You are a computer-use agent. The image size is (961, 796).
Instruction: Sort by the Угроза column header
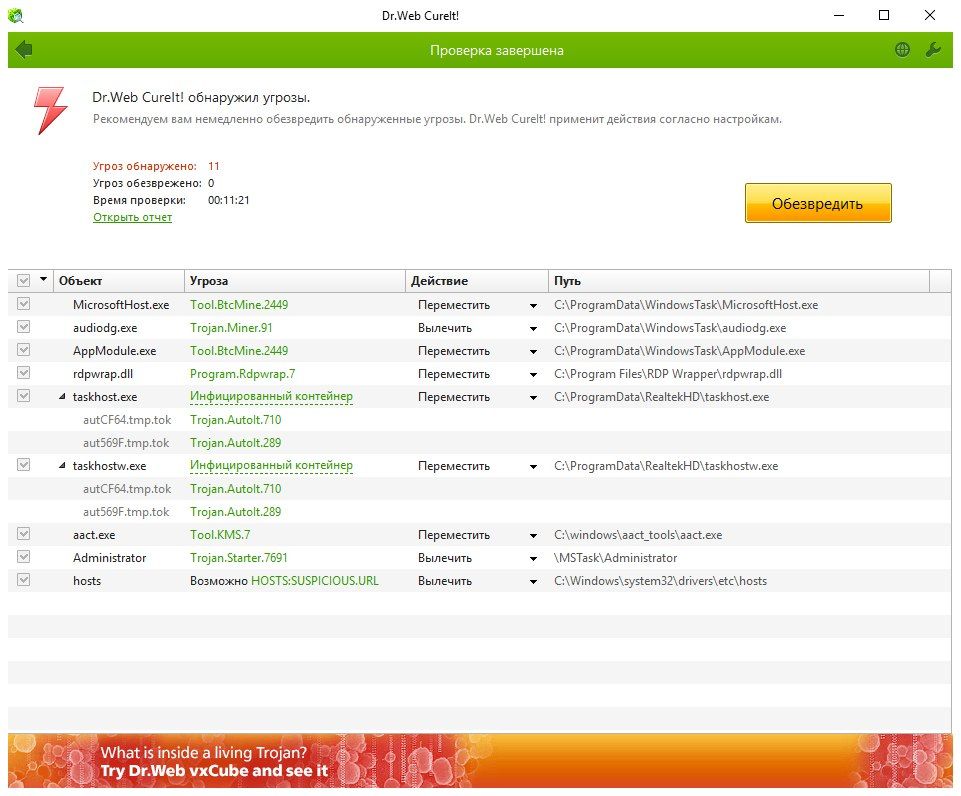tap(294, 281)
